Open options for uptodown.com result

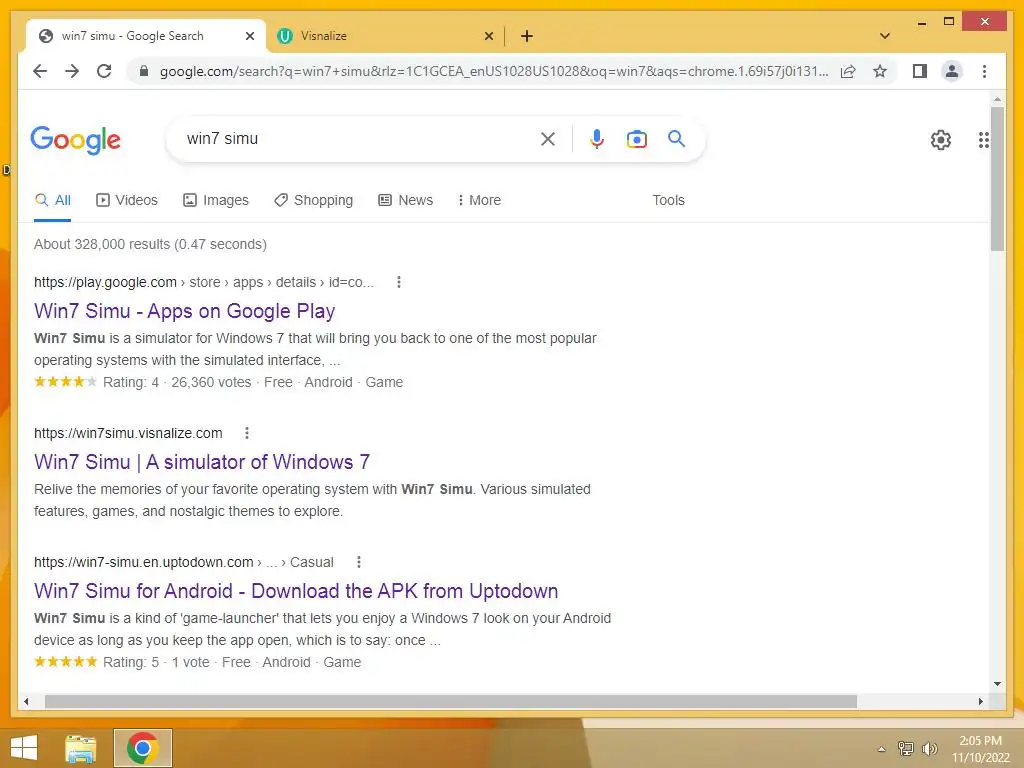(359, 562)
